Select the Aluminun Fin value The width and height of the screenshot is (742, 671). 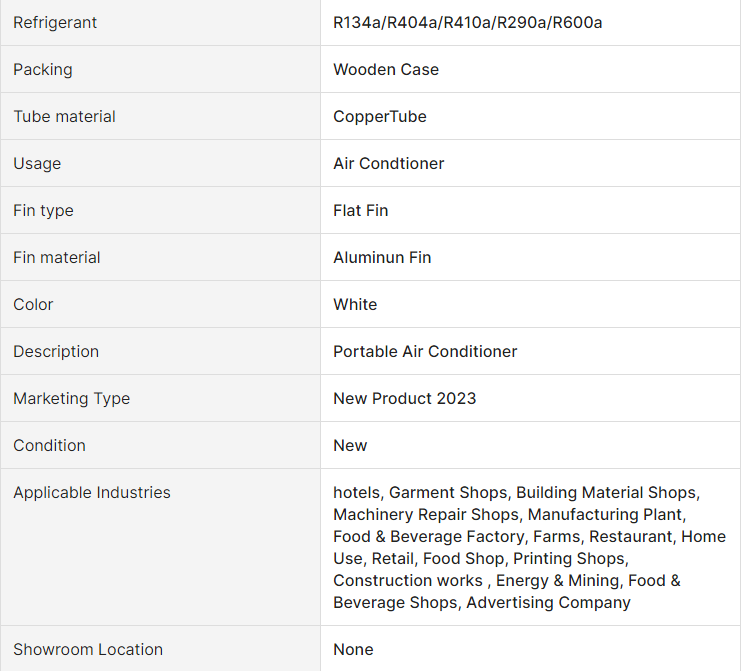coord(382,257)
